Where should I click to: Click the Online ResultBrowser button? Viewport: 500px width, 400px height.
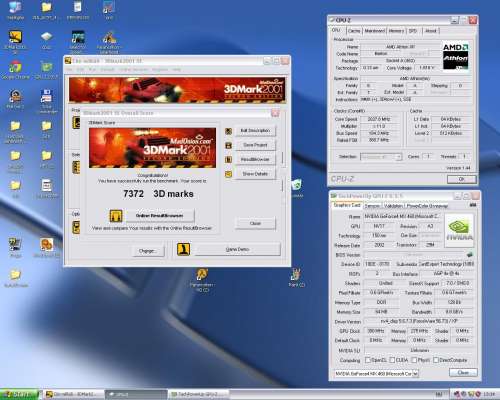click(x=159, y=216)
